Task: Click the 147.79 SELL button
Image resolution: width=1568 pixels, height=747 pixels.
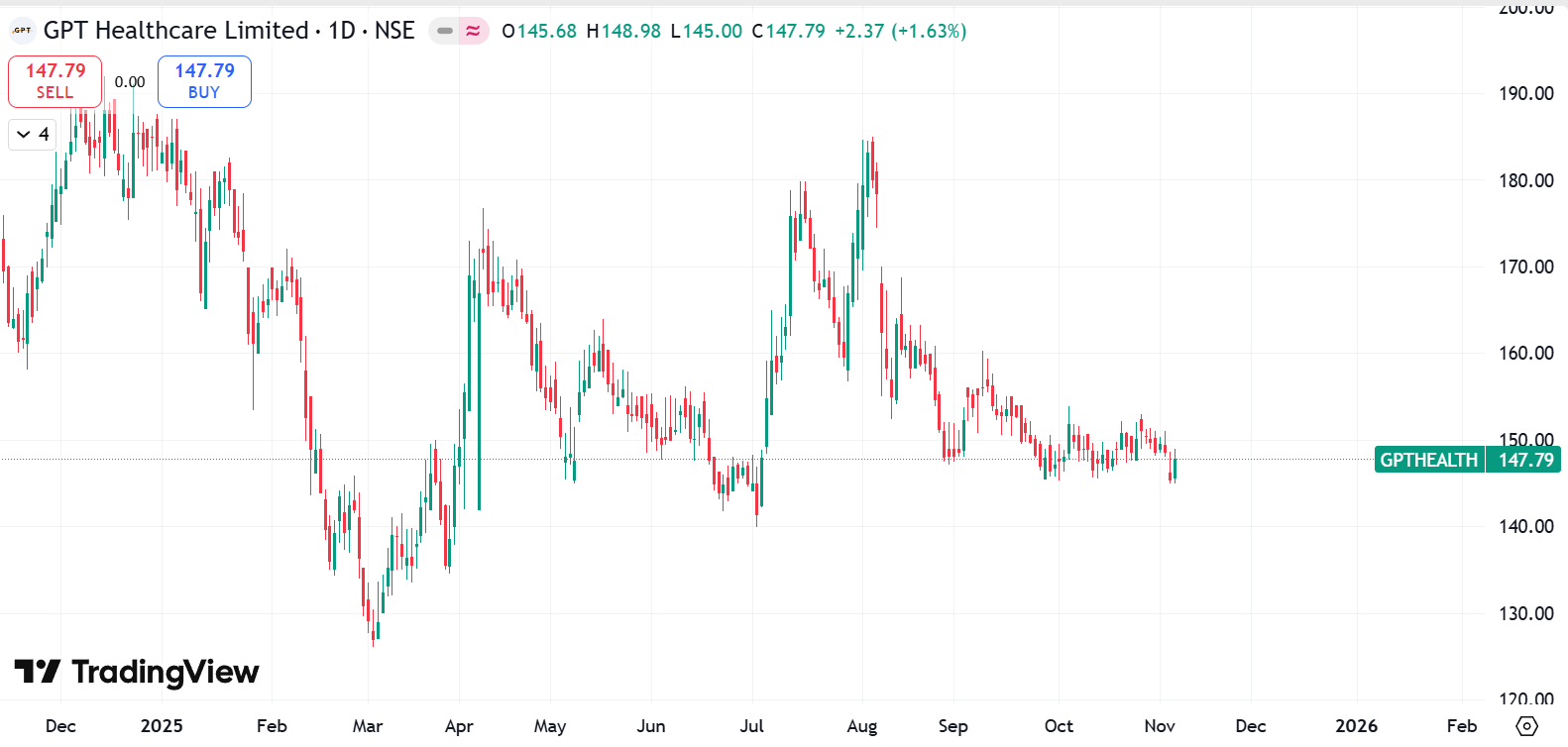Action: click(x=56, y=81)
